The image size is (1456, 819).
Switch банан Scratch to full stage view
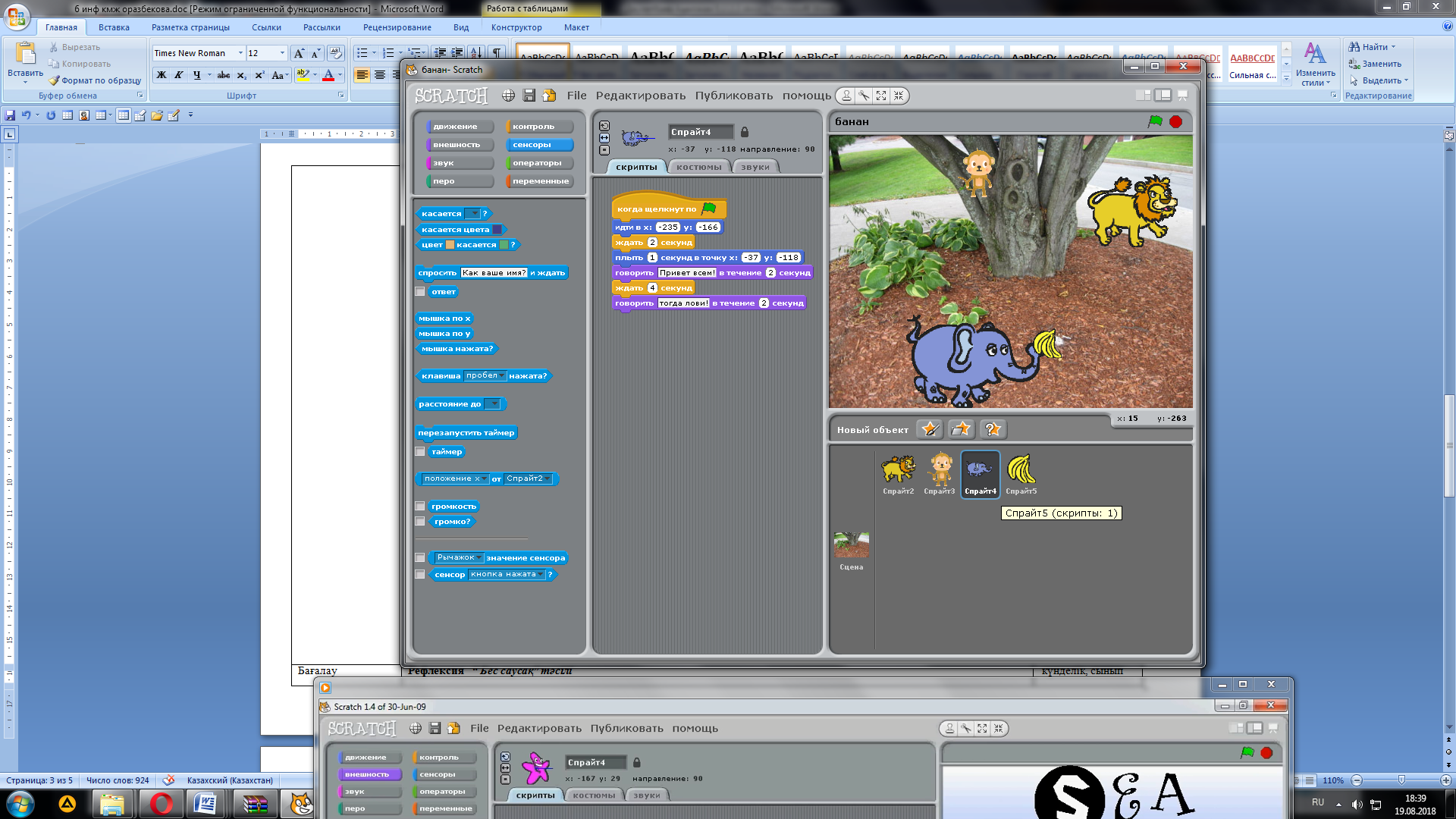[x=1163, y=95]
